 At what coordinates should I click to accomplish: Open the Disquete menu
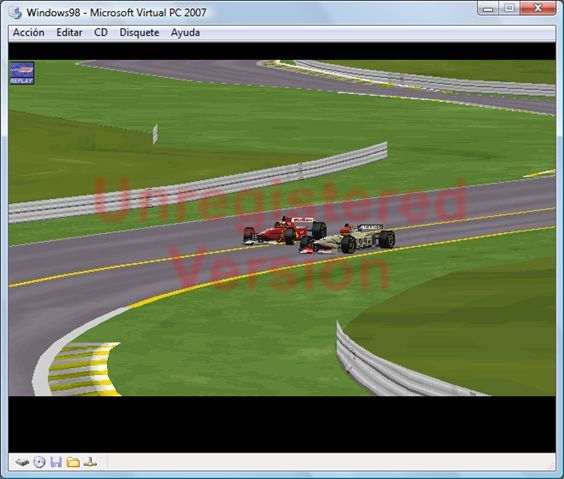(139, 33)
